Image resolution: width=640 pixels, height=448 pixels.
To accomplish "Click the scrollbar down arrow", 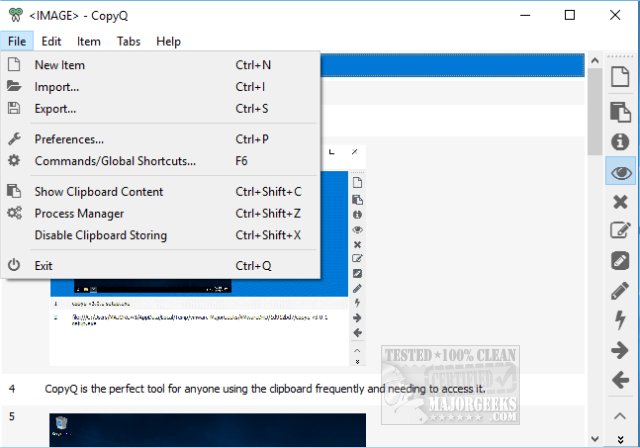I will [x=595, y=439].
